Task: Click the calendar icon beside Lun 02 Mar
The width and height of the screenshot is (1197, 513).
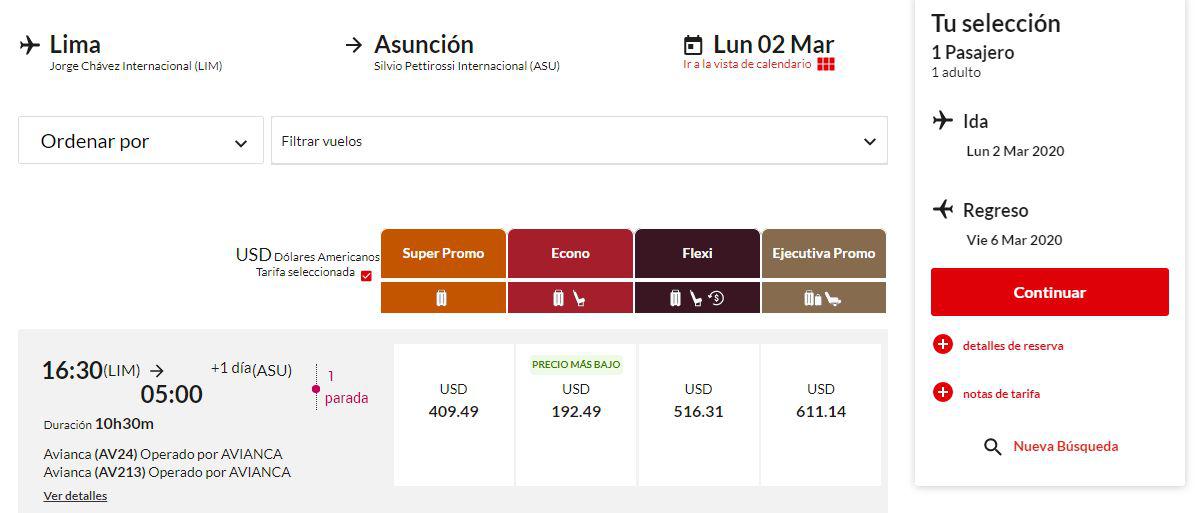Action: pos(693,45)
